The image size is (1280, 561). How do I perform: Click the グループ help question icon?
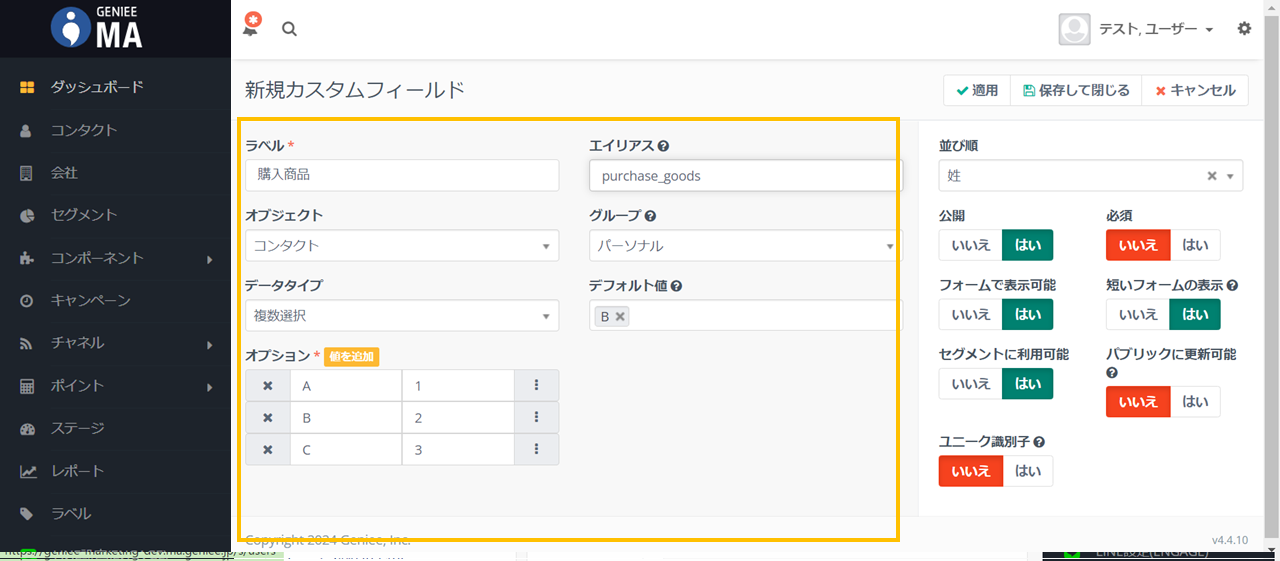pyautogui.click(x=650, y=216)
